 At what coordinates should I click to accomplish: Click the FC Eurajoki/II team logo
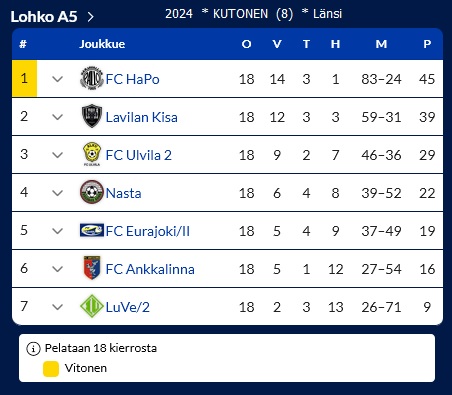tap(92, 230)
